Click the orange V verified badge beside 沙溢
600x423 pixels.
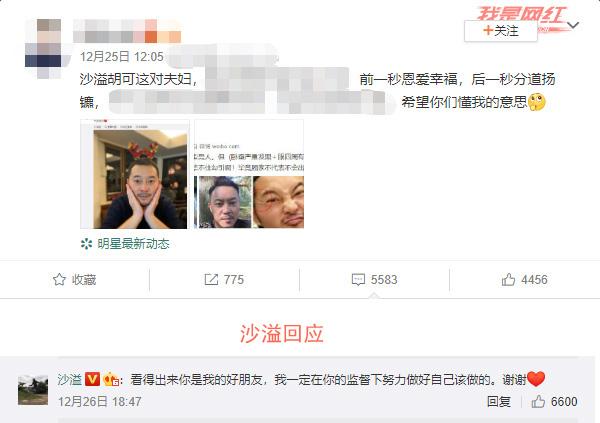click(x=92, y=379)
